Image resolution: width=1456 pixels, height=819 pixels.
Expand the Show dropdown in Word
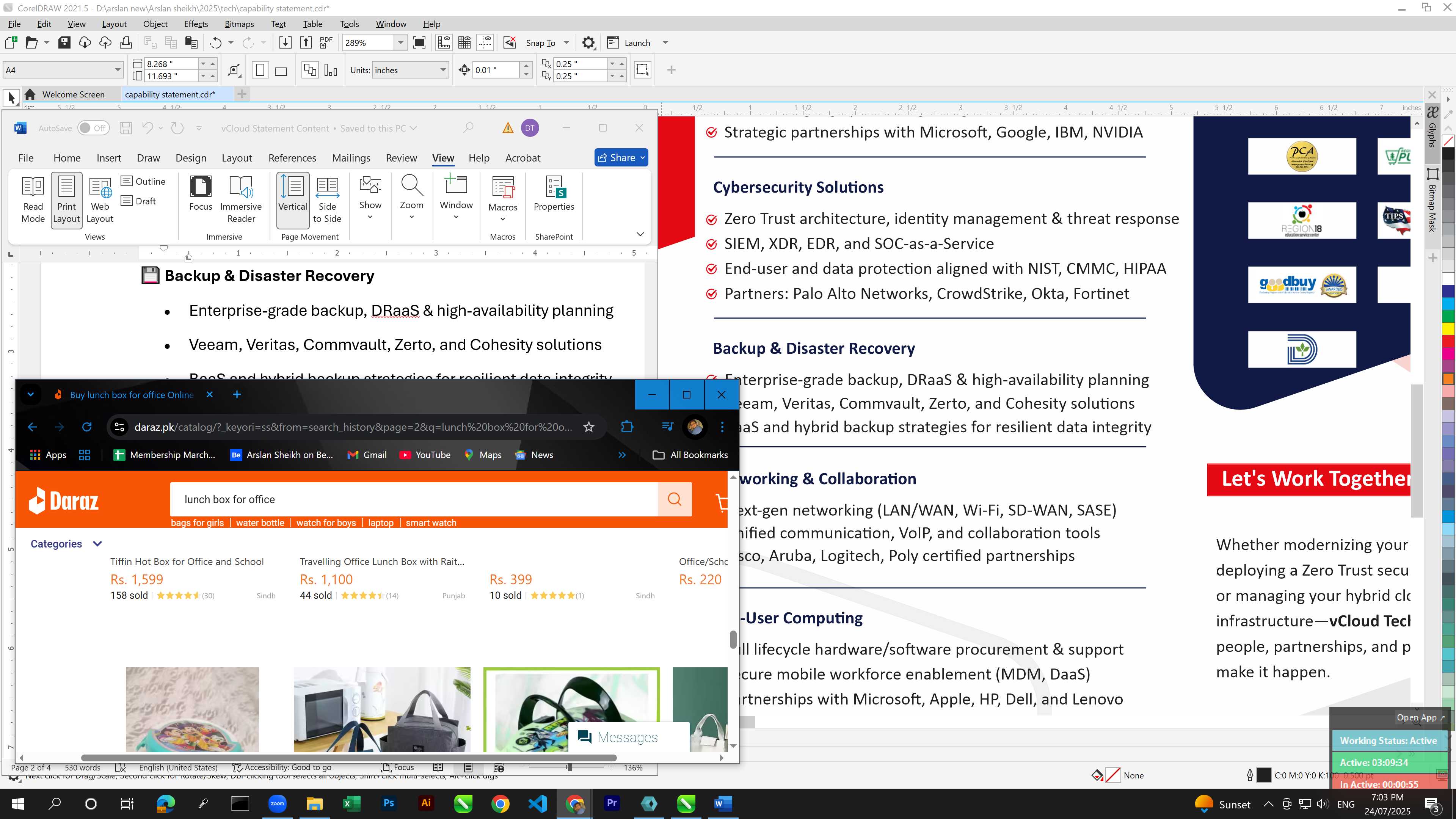click(370, 198)
